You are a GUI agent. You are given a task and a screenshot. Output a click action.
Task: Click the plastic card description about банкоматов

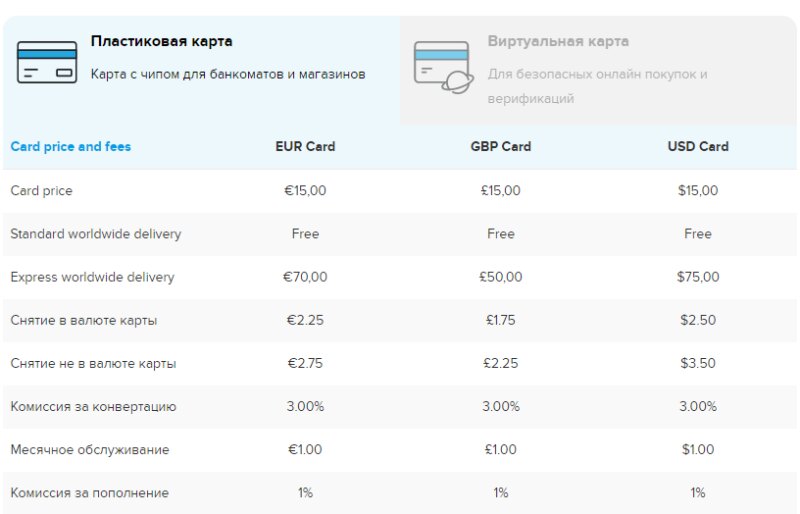coord(228,74)
